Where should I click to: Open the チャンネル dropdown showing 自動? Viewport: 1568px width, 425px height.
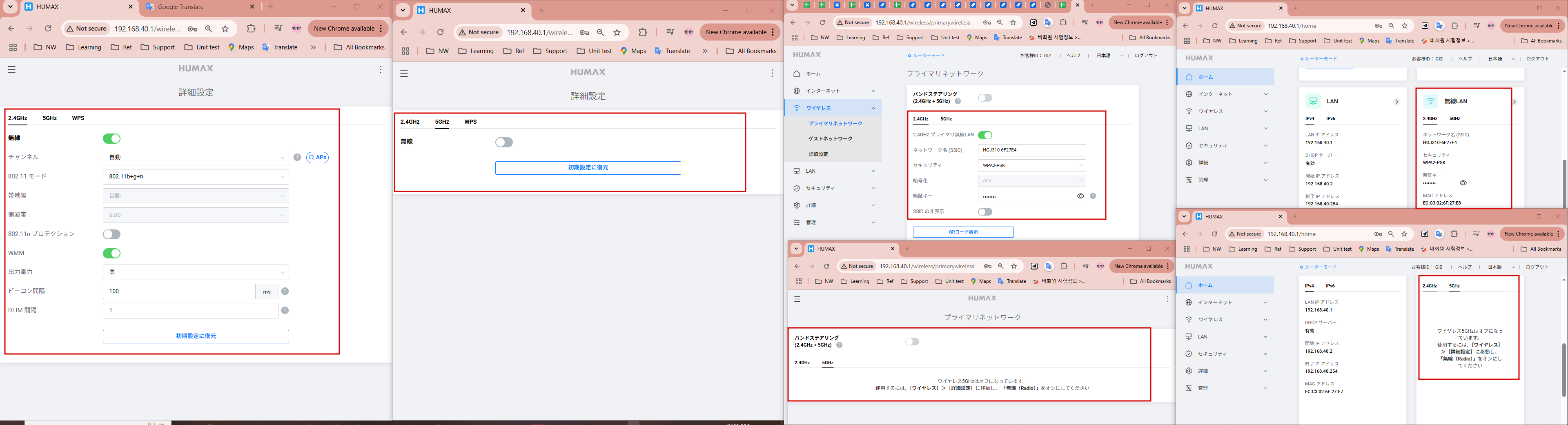pos(196,157)
